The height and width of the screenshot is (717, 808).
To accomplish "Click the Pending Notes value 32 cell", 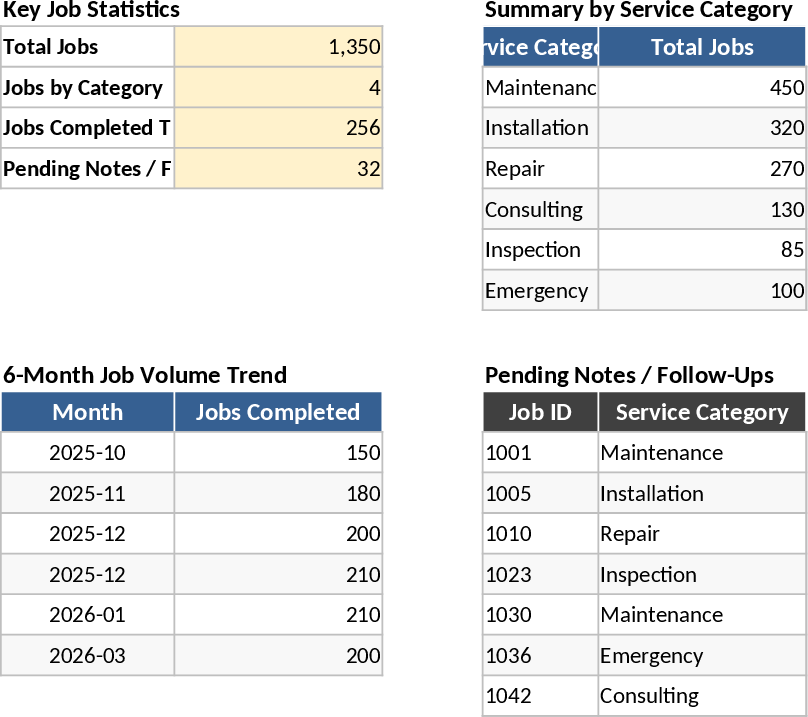I will (x=278, y=169).
